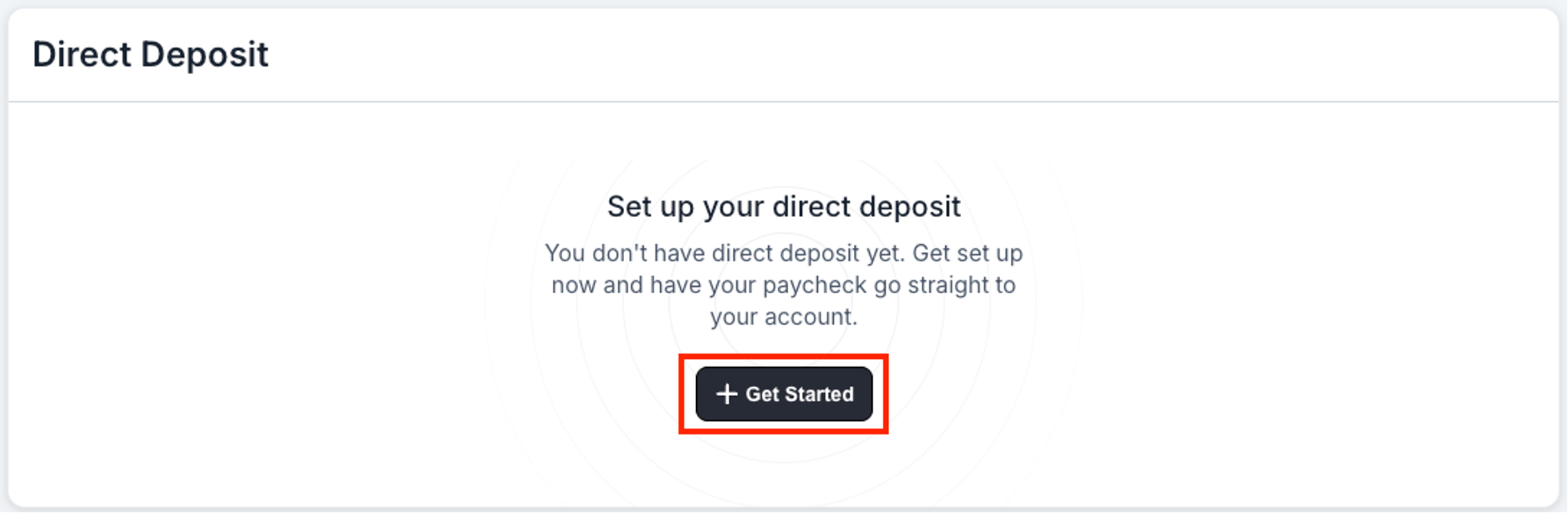Click the word "You" starting the description
Screen dimensions: 1568x513
point(565,253)
